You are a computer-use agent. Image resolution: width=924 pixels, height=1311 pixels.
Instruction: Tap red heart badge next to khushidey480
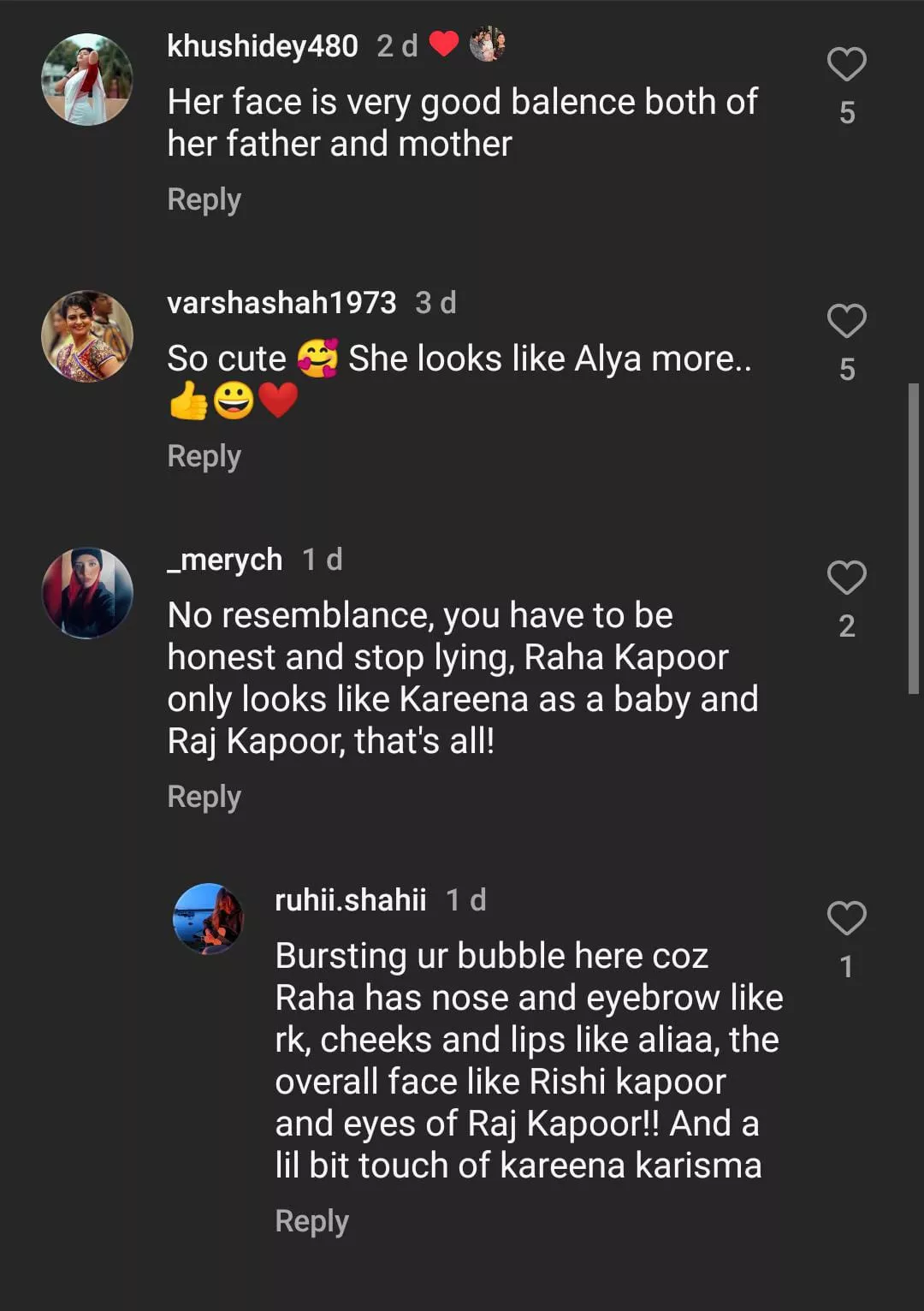coord(443,44)
